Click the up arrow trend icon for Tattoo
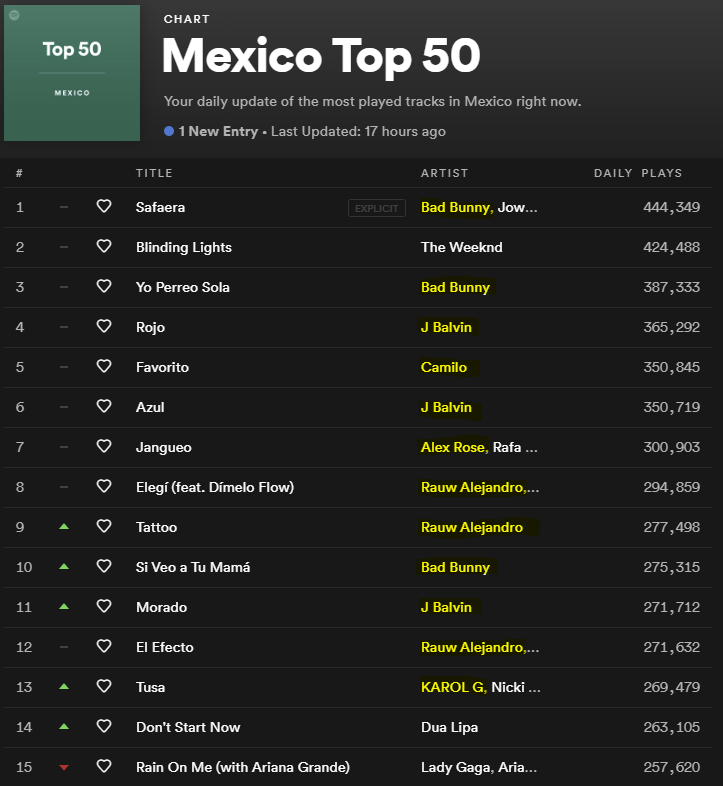The height and width of the screenshot is (786, 723). (64, 526)
